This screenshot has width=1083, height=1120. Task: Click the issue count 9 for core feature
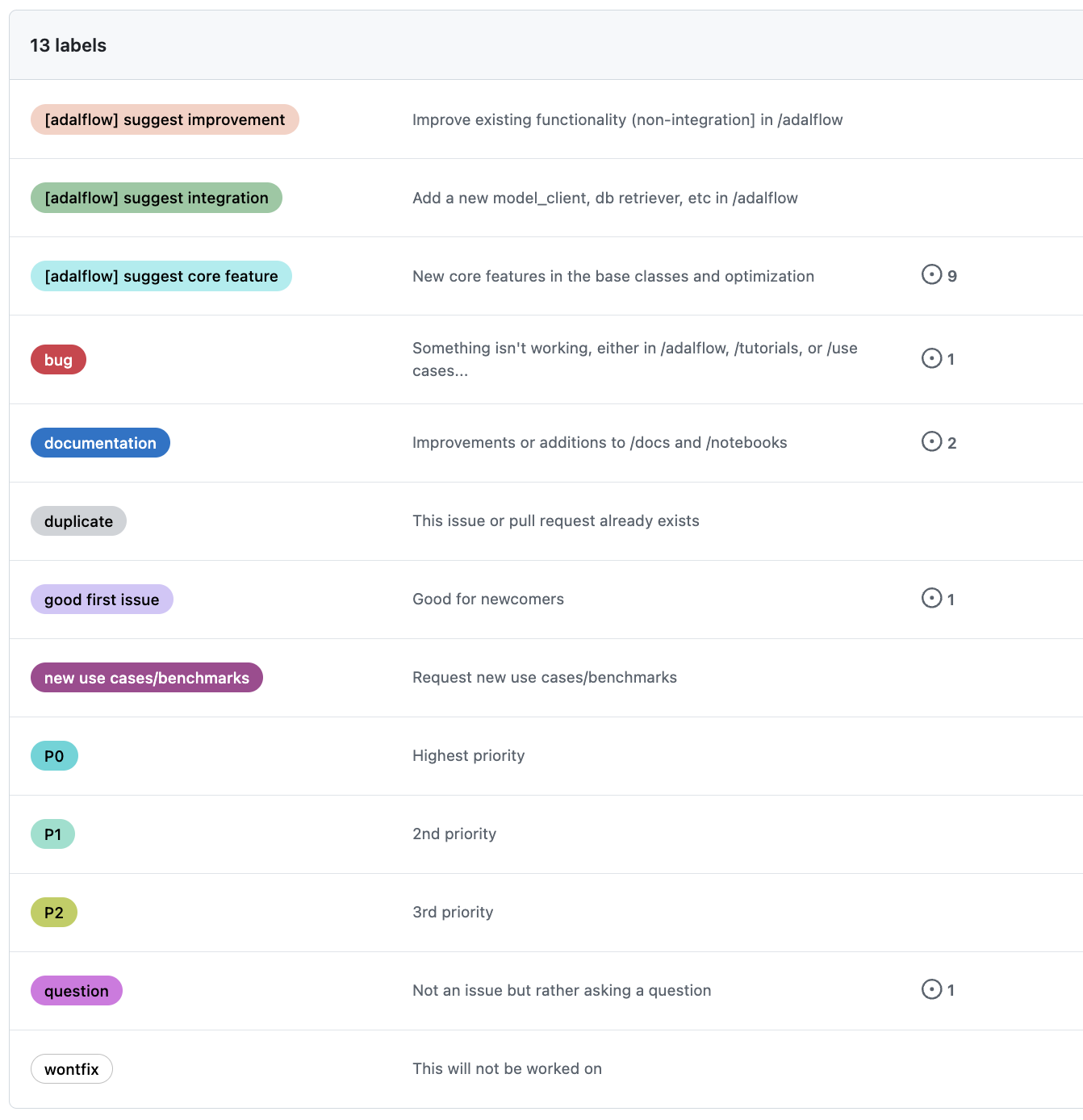tap(952, 276)
